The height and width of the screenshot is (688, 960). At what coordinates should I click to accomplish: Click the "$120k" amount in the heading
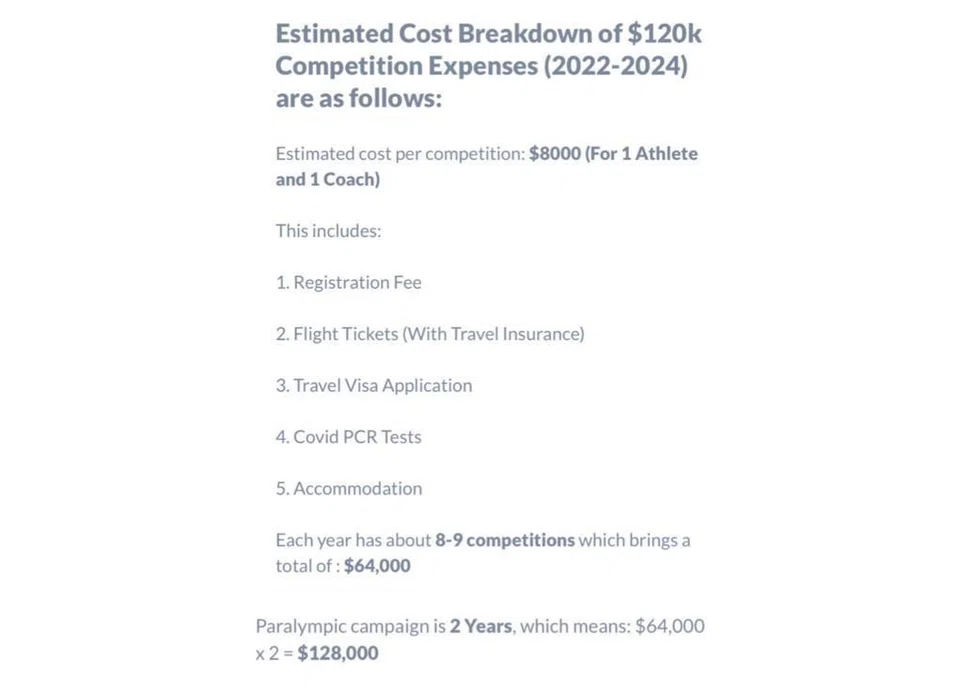pos(665,33)
